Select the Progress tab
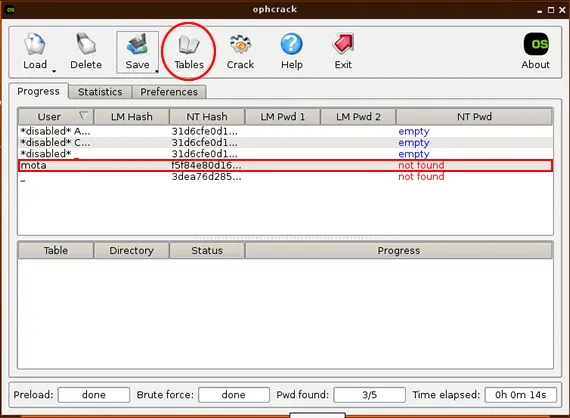The image size is (570, 418). pyautogui.click(x=39, y=91)
